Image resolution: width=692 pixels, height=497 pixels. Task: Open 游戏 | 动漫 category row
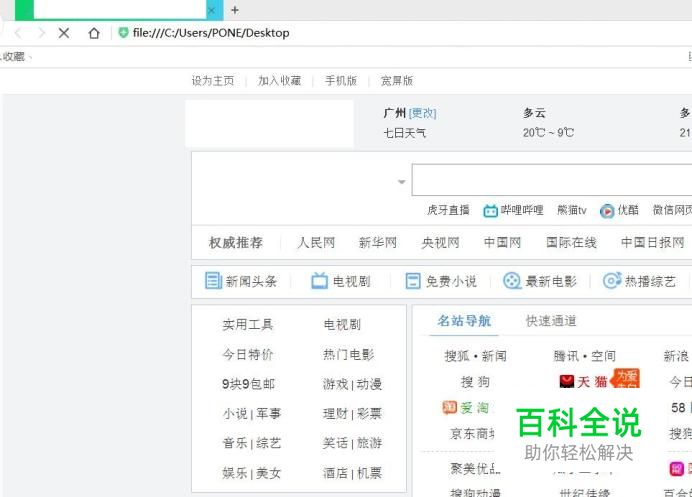pos(352,384)
